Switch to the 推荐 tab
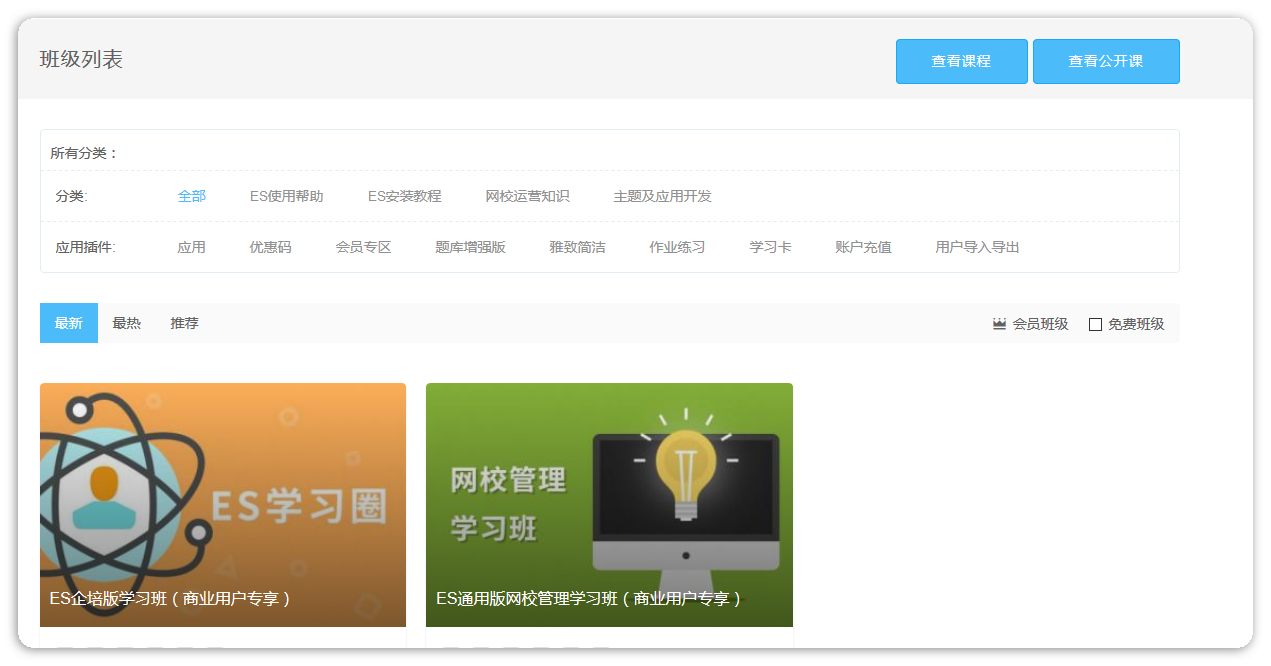This screenshot has width=1271, height=666. [x=184, y=323]
